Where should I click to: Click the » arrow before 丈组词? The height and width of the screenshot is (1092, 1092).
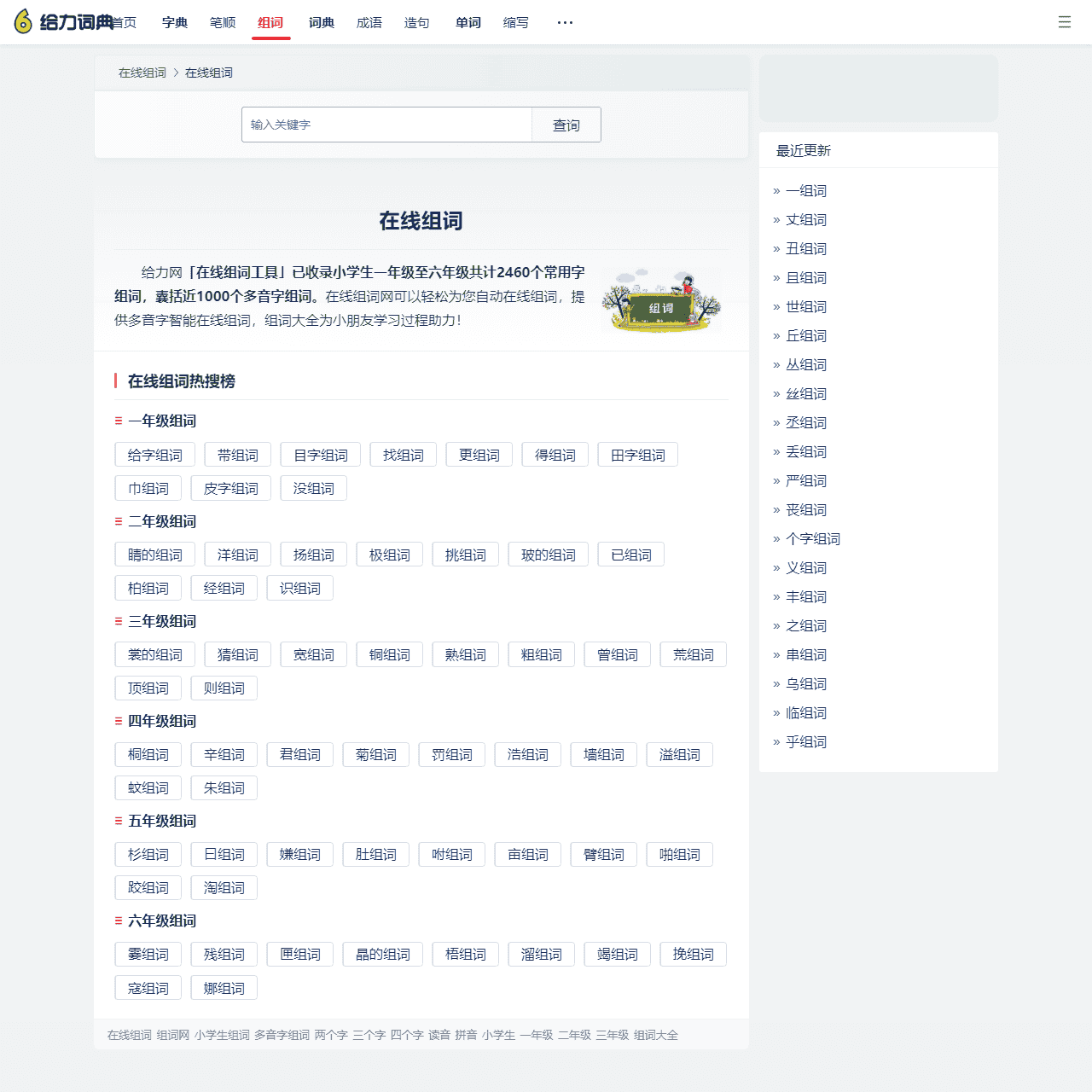click(x=776, y=219)
